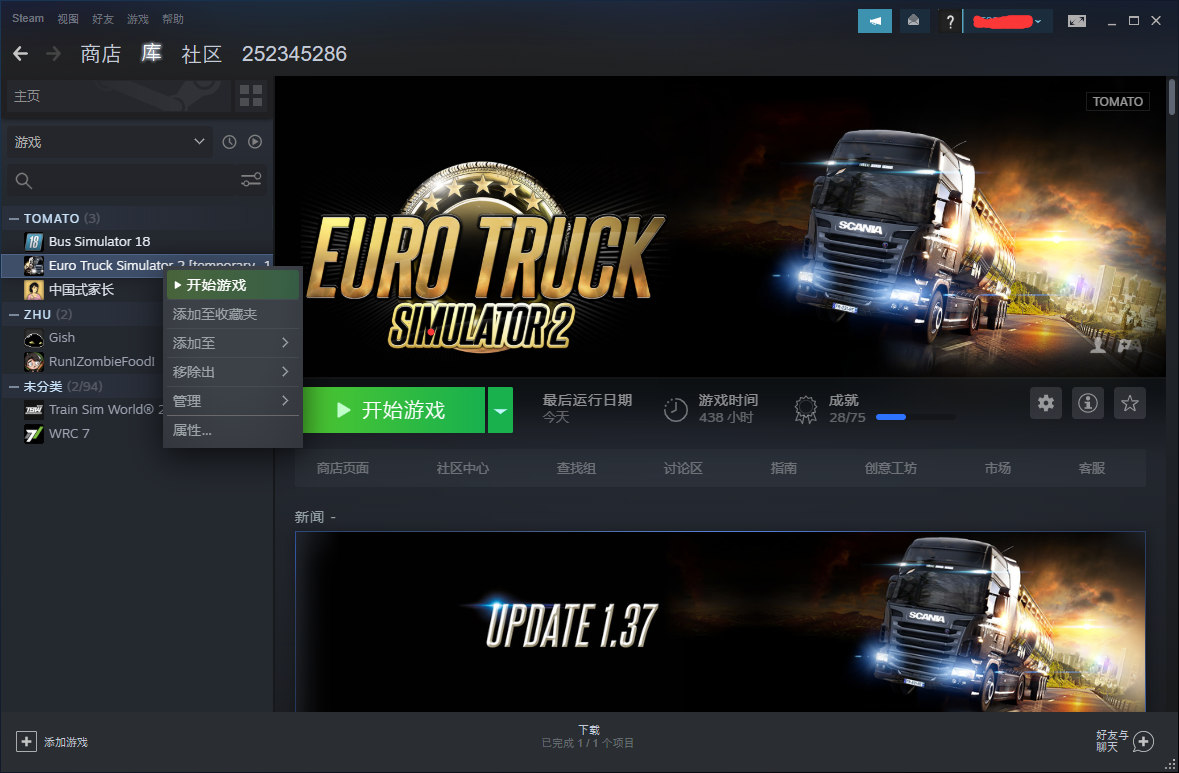Viewport: 1179px width, 773px height.
Task: Show game info via the info icon
Action: click(1088, 403)
